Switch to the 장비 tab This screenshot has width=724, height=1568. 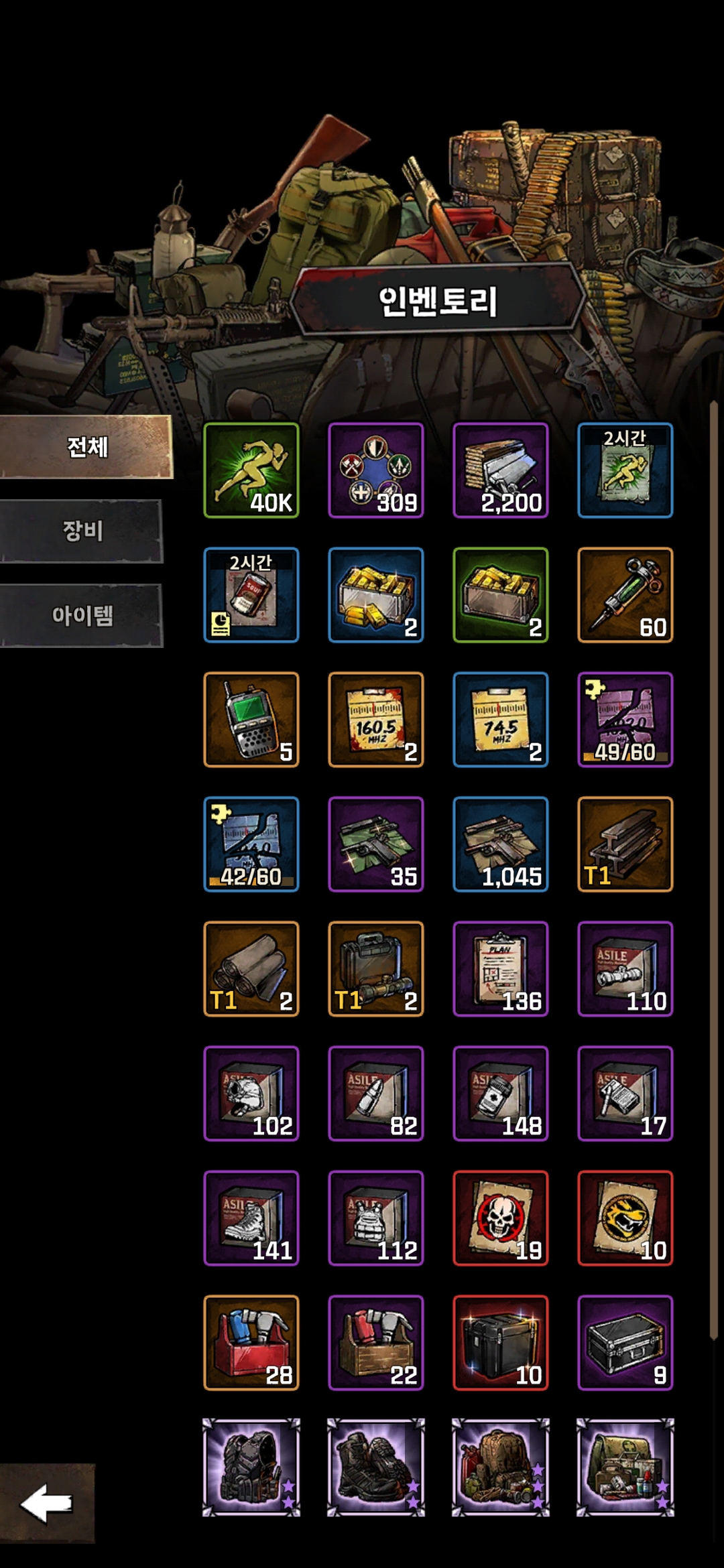(x=82, y=531)
